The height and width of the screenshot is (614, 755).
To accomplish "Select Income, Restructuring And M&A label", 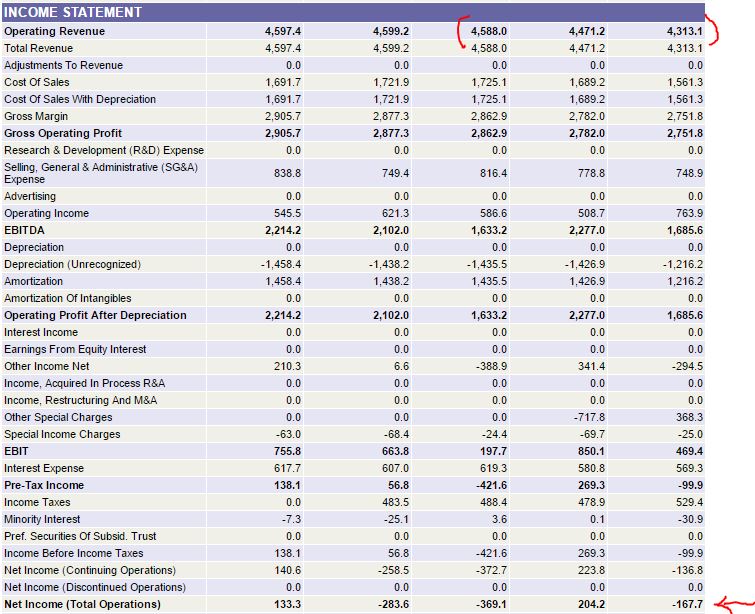I will tap(80, 400).
